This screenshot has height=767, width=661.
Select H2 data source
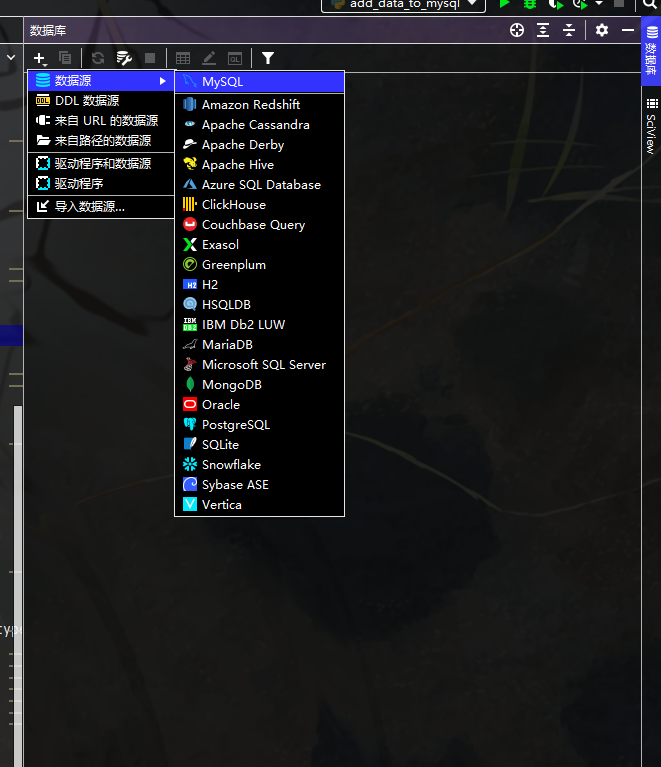pyautogui.click(x=259, y=285)
